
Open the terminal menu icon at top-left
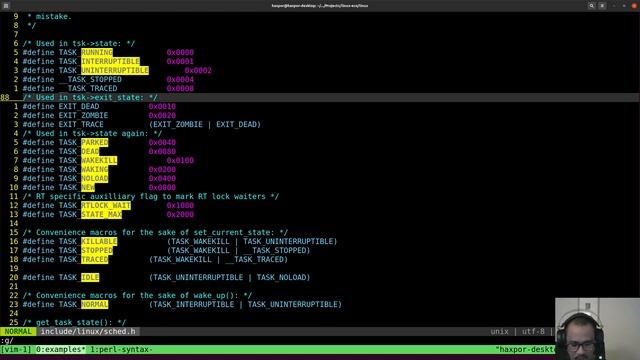[6, 6]
